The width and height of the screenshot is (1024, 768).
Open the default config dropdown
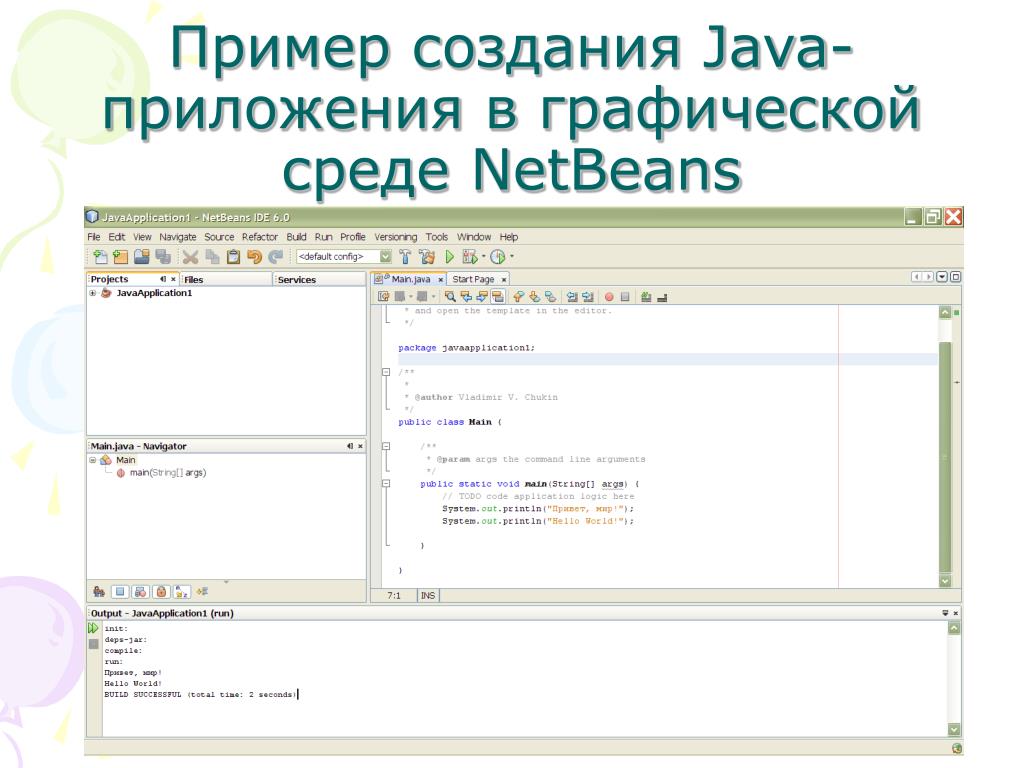click(x=385, y=257)
